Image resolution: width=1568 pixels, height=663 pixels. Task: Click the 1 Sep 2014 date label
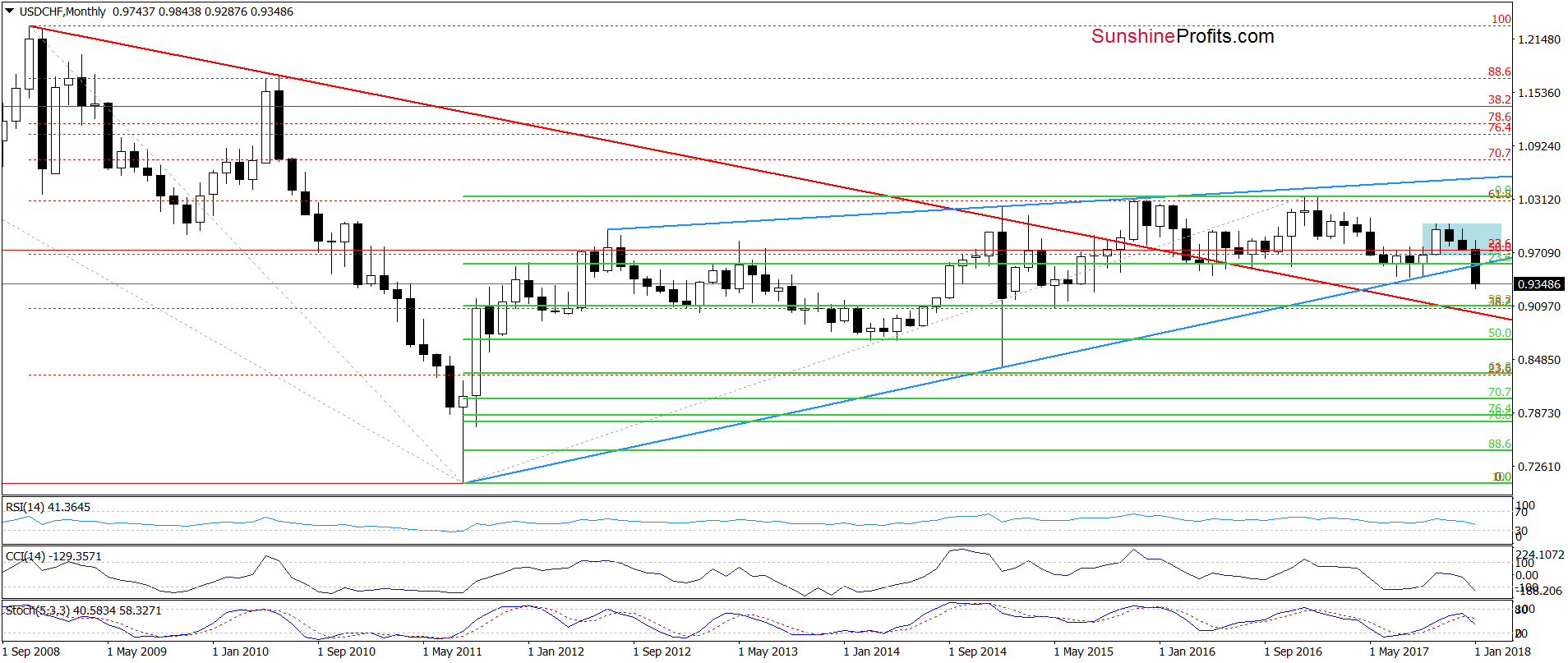click(977, 651)
